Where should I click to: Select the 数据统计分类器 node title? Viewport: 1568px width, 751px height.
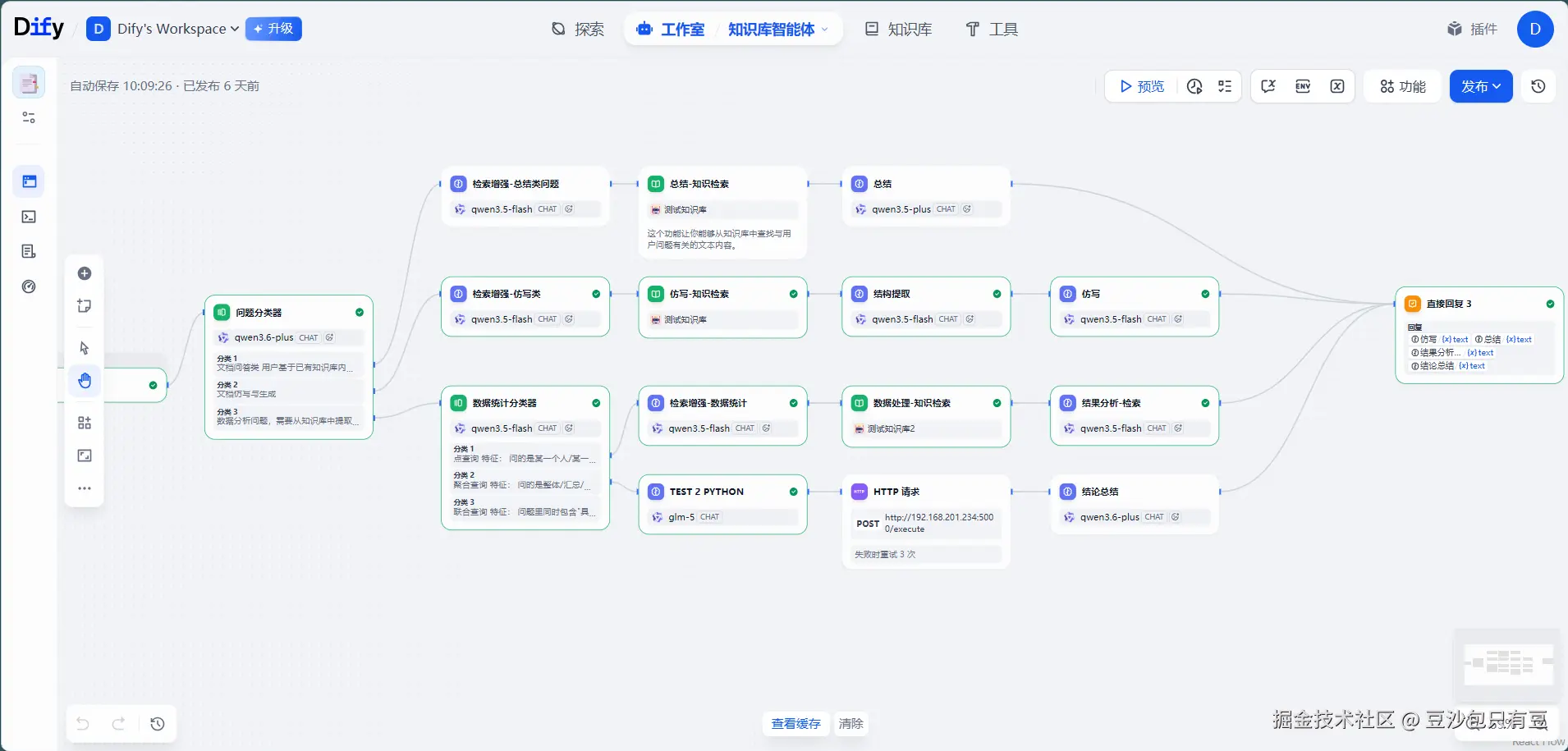click(504, 403)
